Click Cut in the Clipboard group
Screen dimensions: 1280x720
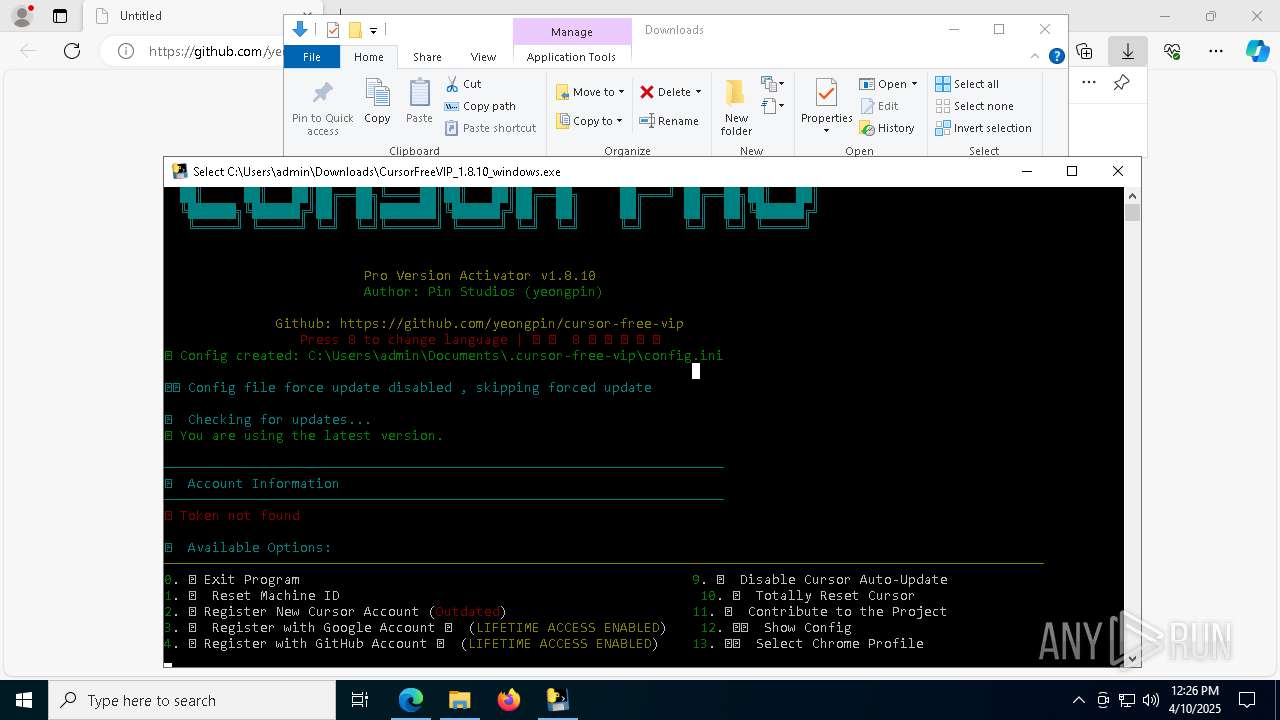[463, 84]
